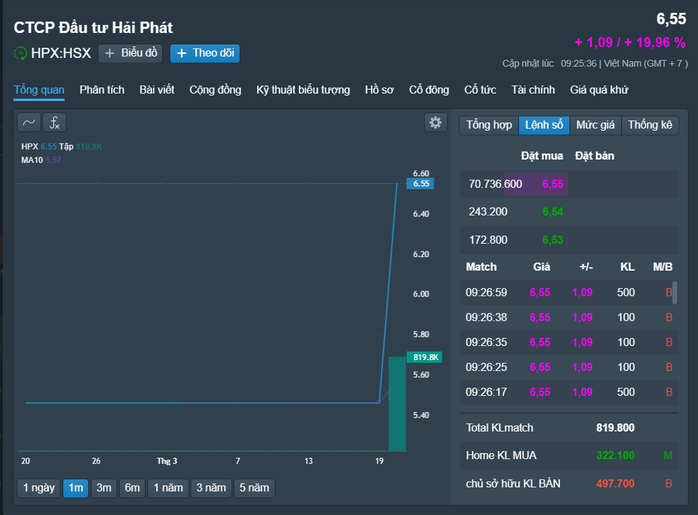Click the match row at 09:26:25

568,367
